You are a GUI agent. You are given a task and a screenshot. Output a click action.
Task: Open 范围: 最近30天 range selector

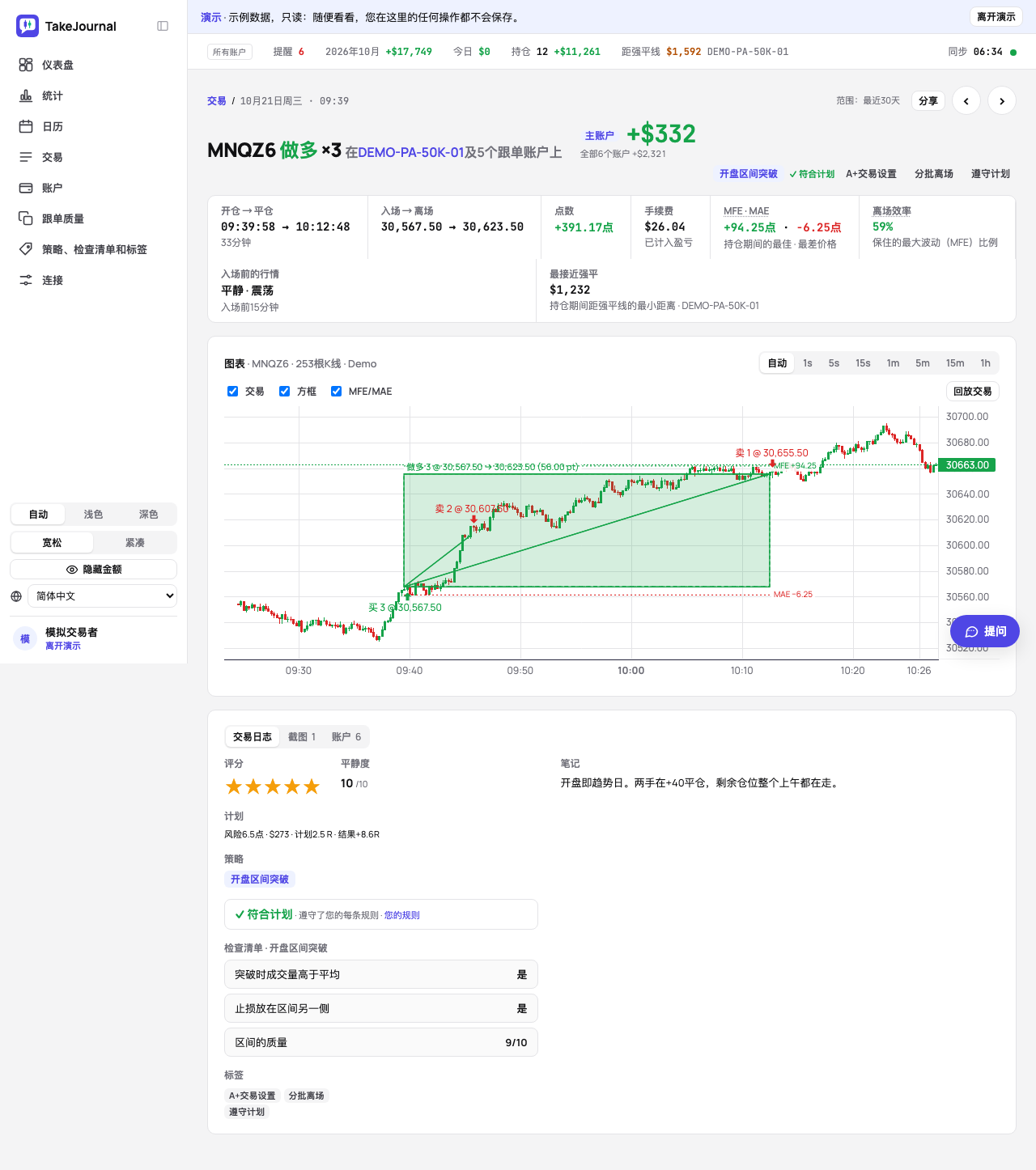pyautogui.click(x=868, y=101)
